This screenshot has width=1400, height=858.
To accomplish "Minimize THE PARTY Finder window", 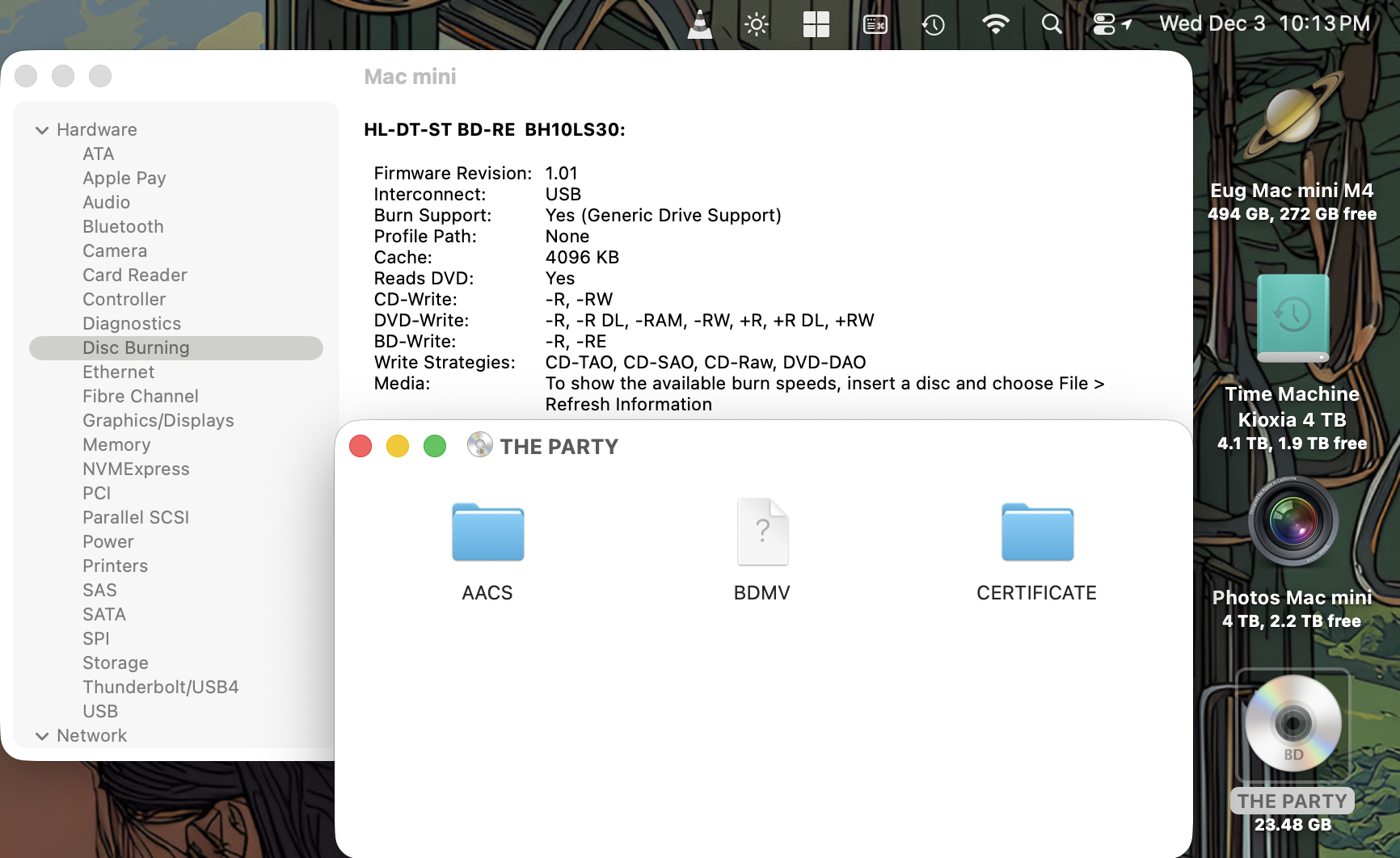I will click(x=398, y=446).
